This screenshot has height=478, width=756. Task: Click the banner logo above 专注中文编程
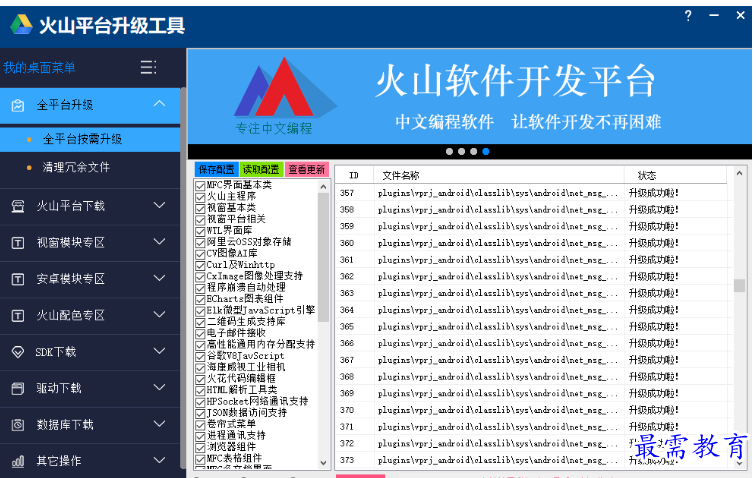284,88
